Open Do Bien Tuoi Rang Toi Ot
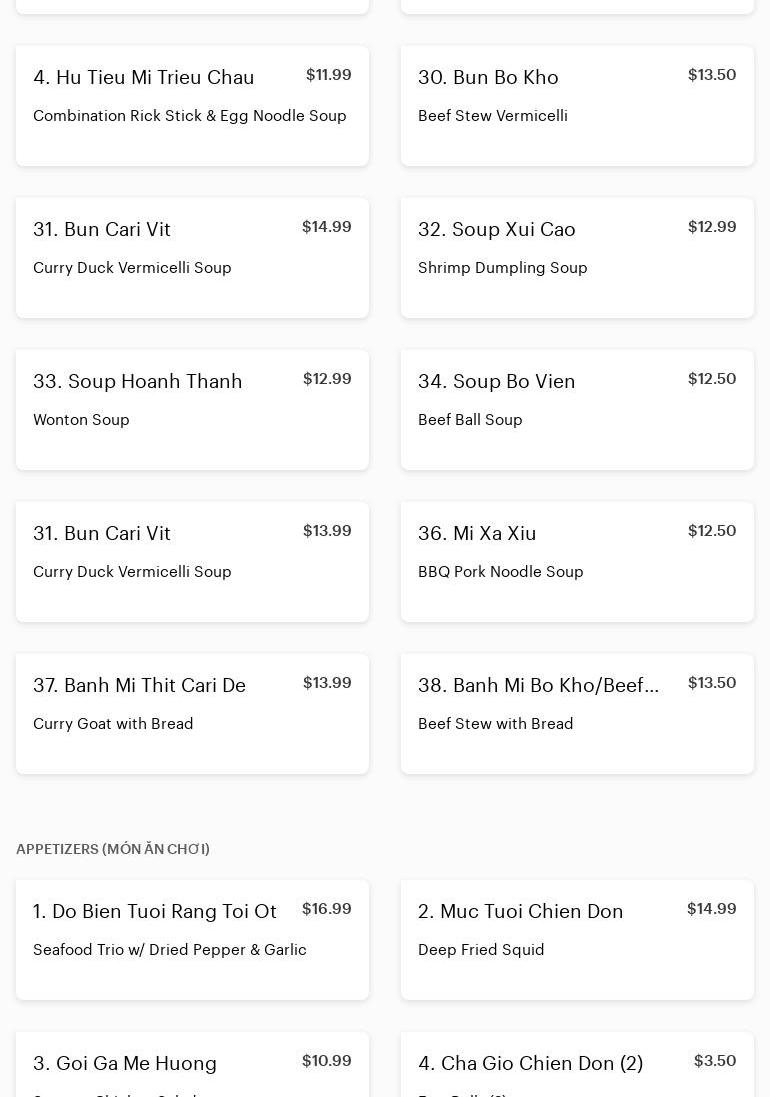Viewport: 770px width, 1097px height. point(192,940)
